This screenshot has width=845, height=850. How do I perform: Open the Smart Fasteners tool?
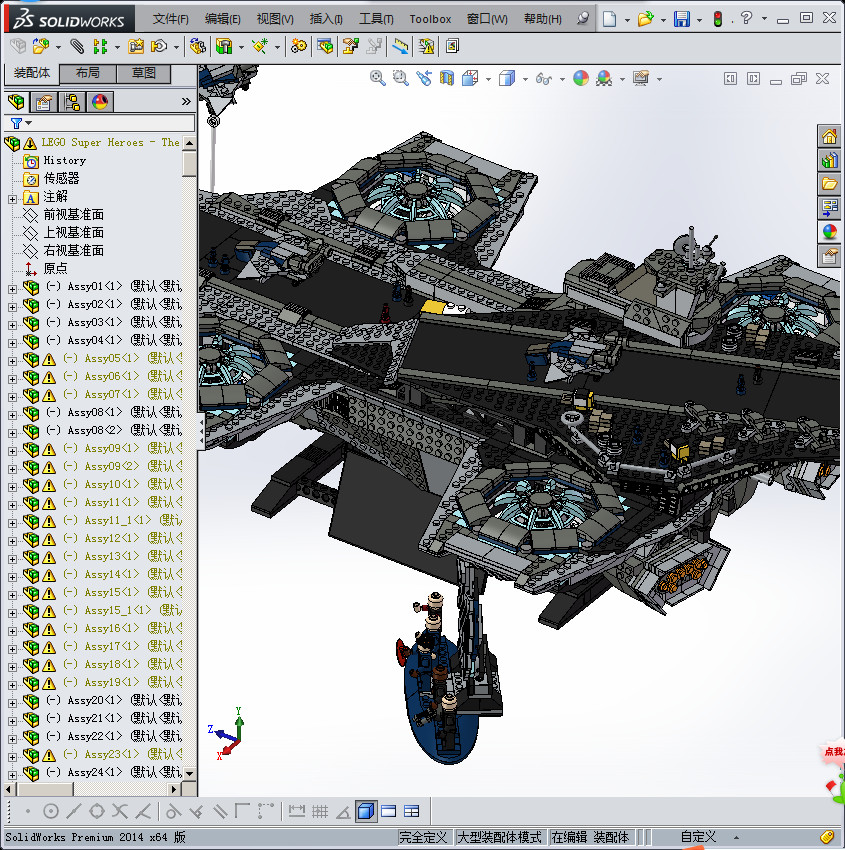[x=136, y=47]
